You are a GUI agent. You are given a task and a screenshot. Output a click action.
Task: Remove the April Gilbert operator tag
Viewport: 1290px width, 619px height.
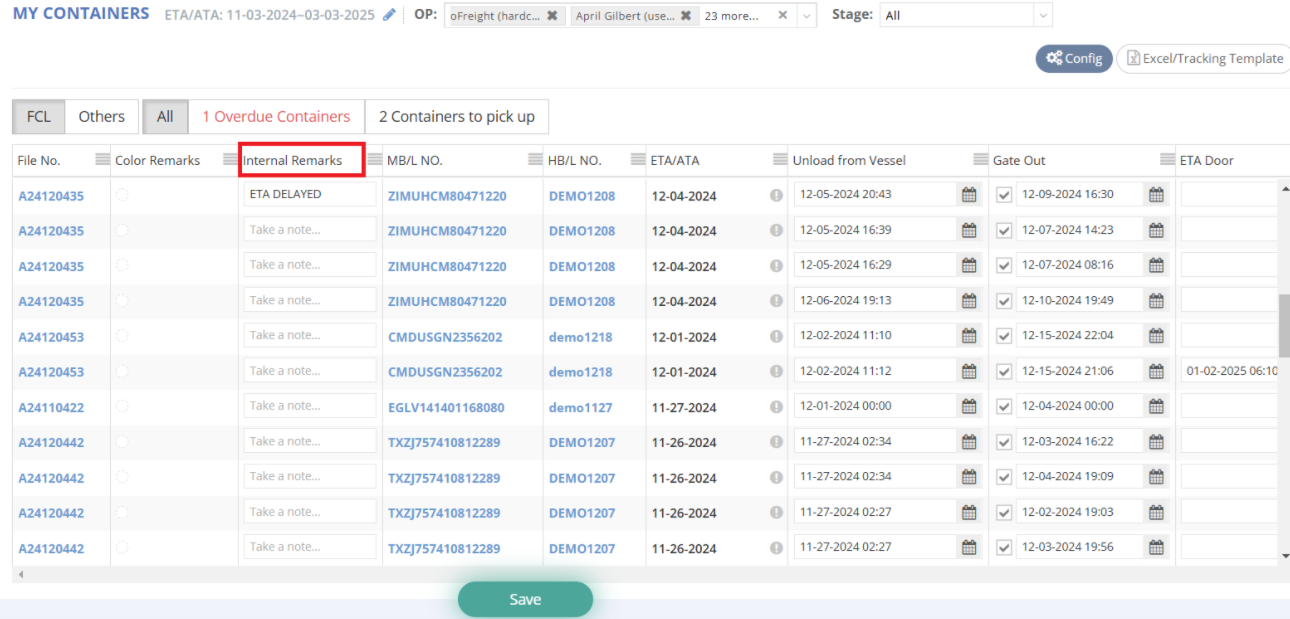pos(685,16)
